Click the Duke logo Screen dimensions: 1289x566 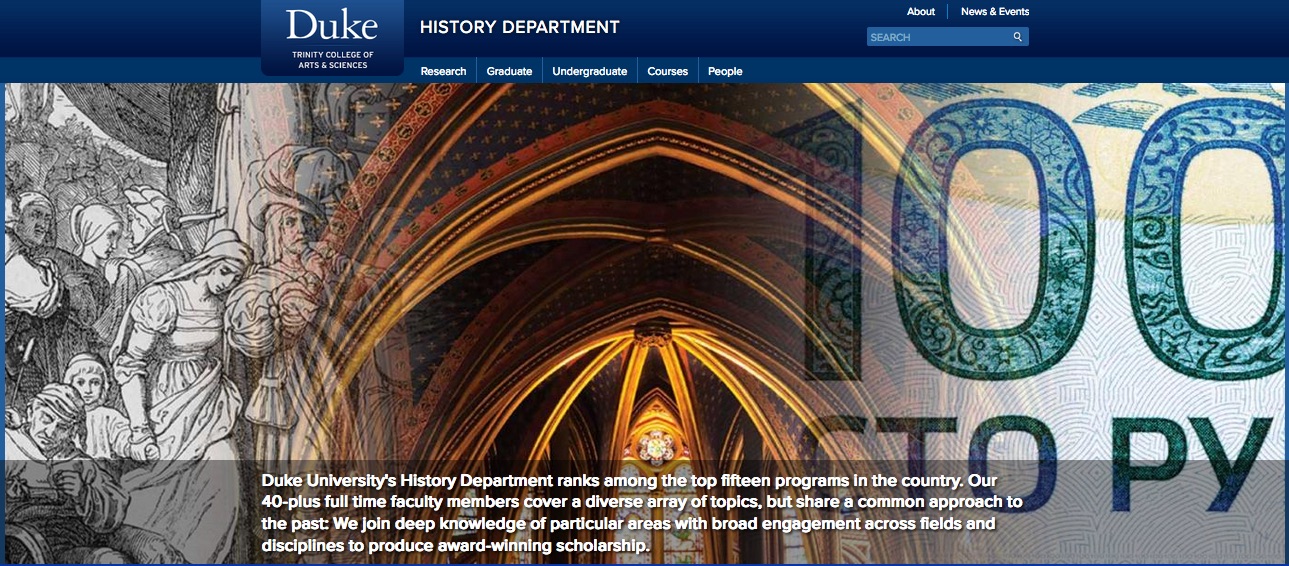(332, 24)
